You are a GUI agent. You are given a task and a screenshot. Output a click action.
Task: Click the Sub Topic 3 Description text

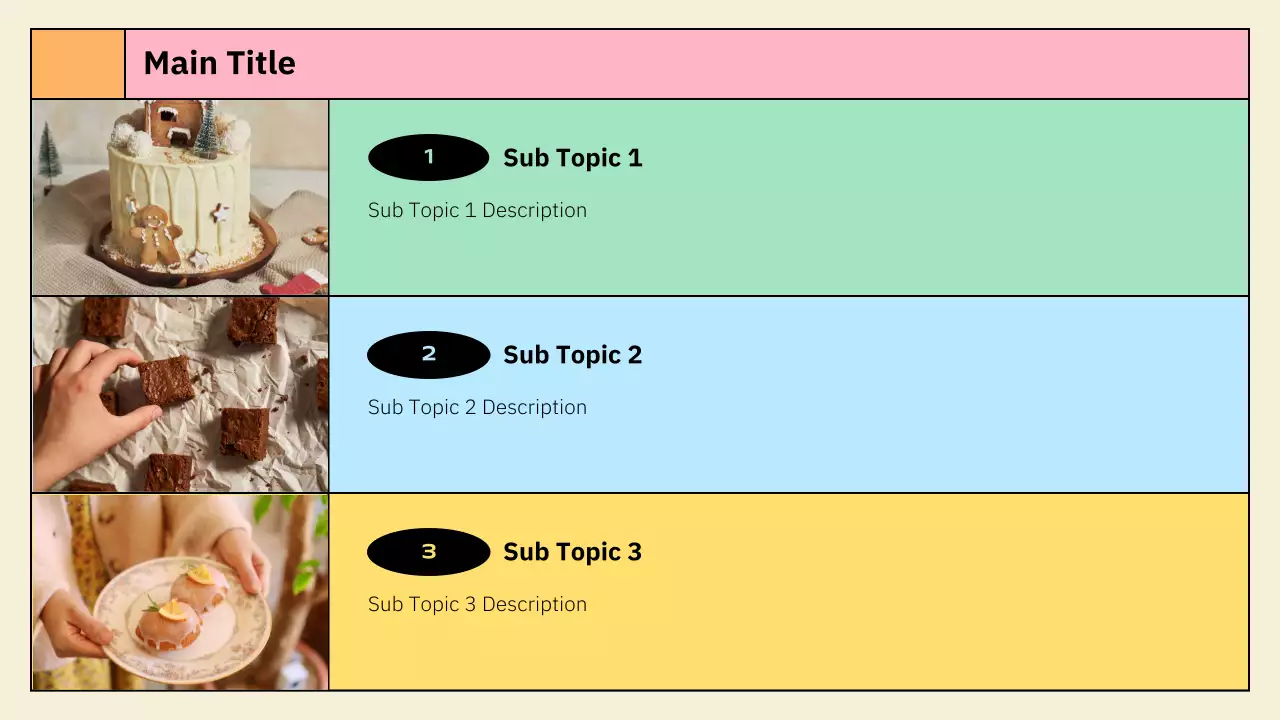point(477,604)
